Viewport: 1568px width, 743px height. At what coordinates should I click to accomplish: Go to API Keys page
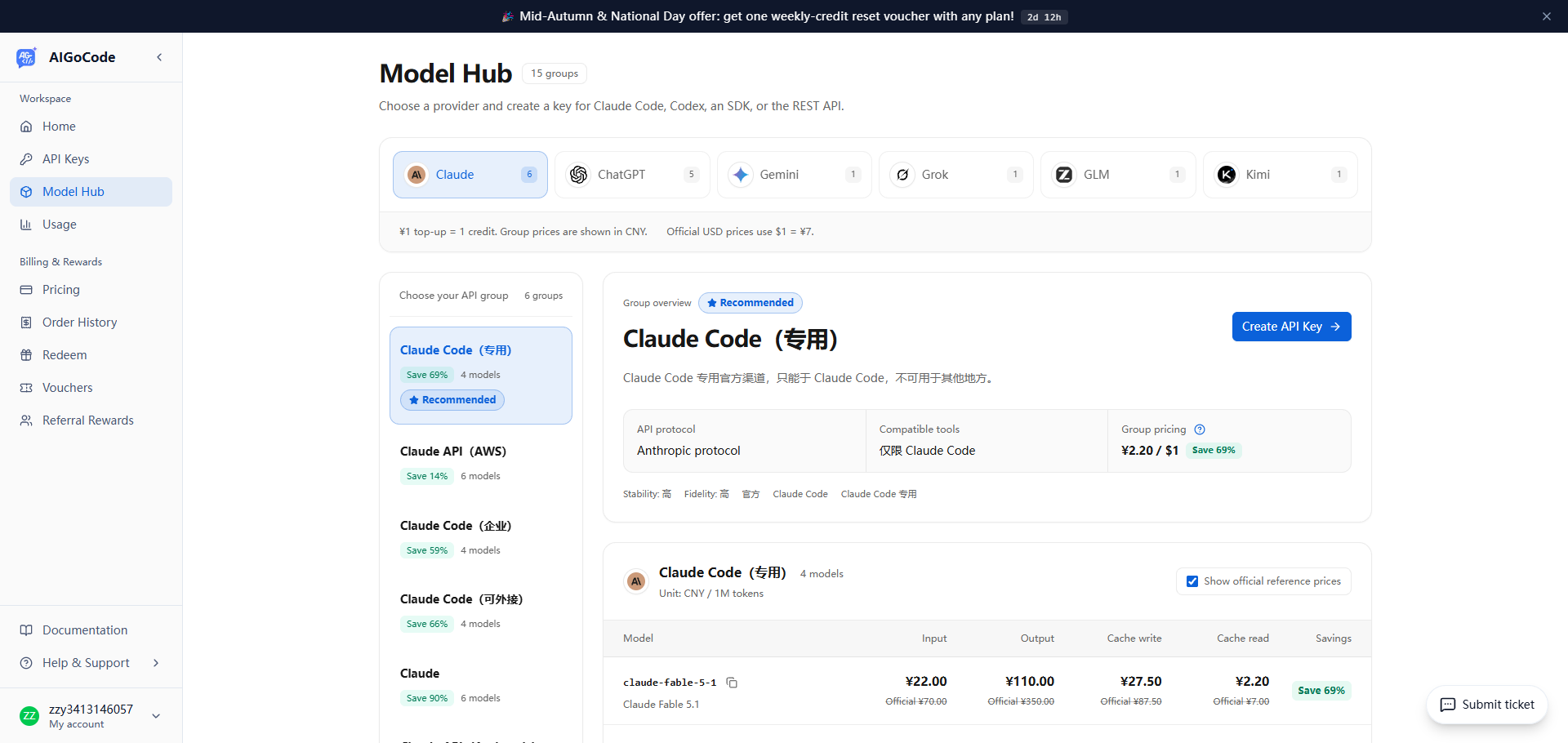click(91, 159)
